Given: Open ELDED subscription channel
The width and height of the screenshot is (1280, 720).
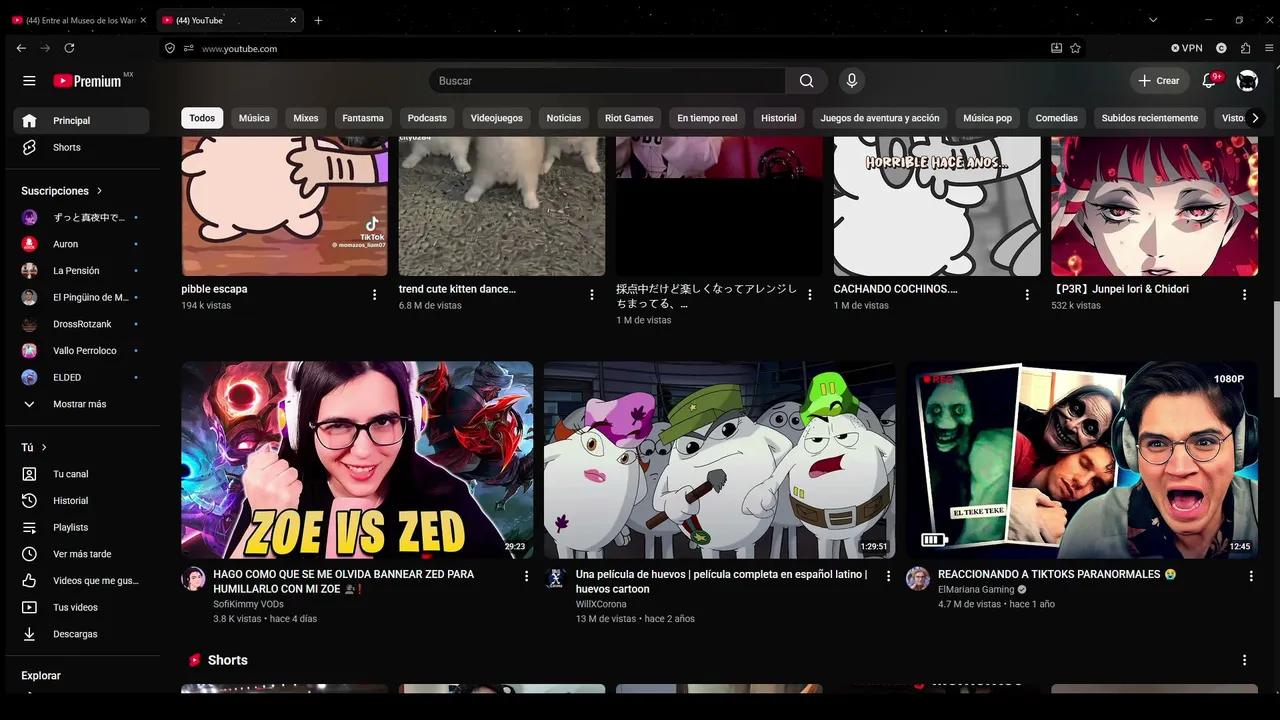Looking at the screenshot, I should click(x=81, y=377).
